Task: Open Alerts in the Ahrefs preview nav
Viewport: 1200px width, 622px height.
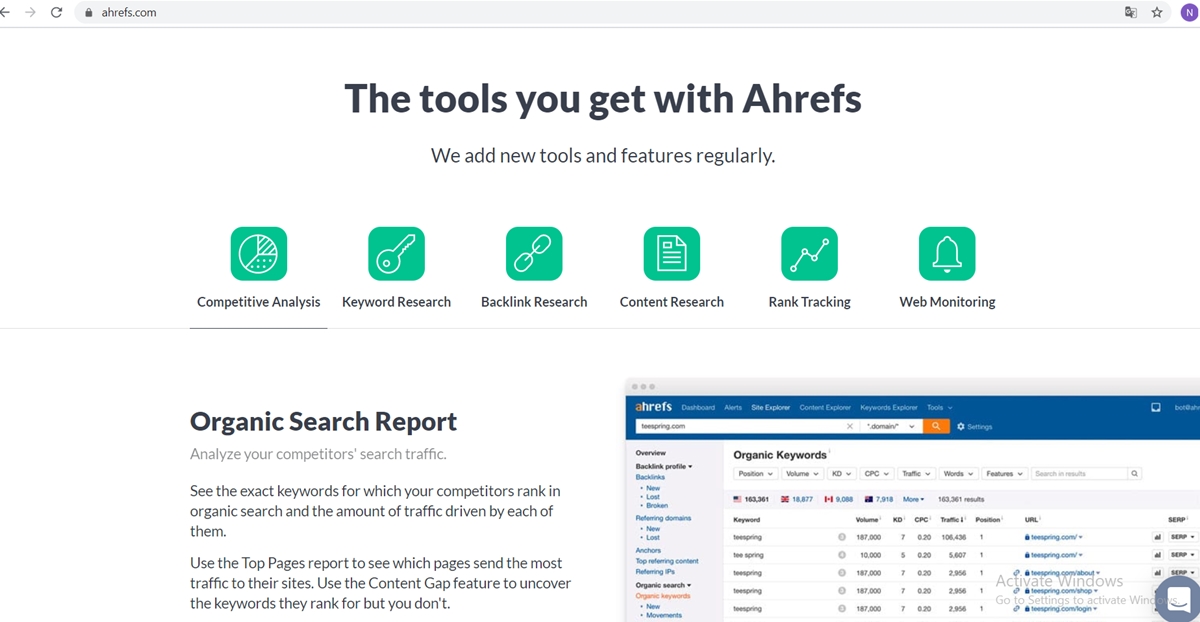Action: (x=733, y=408)
